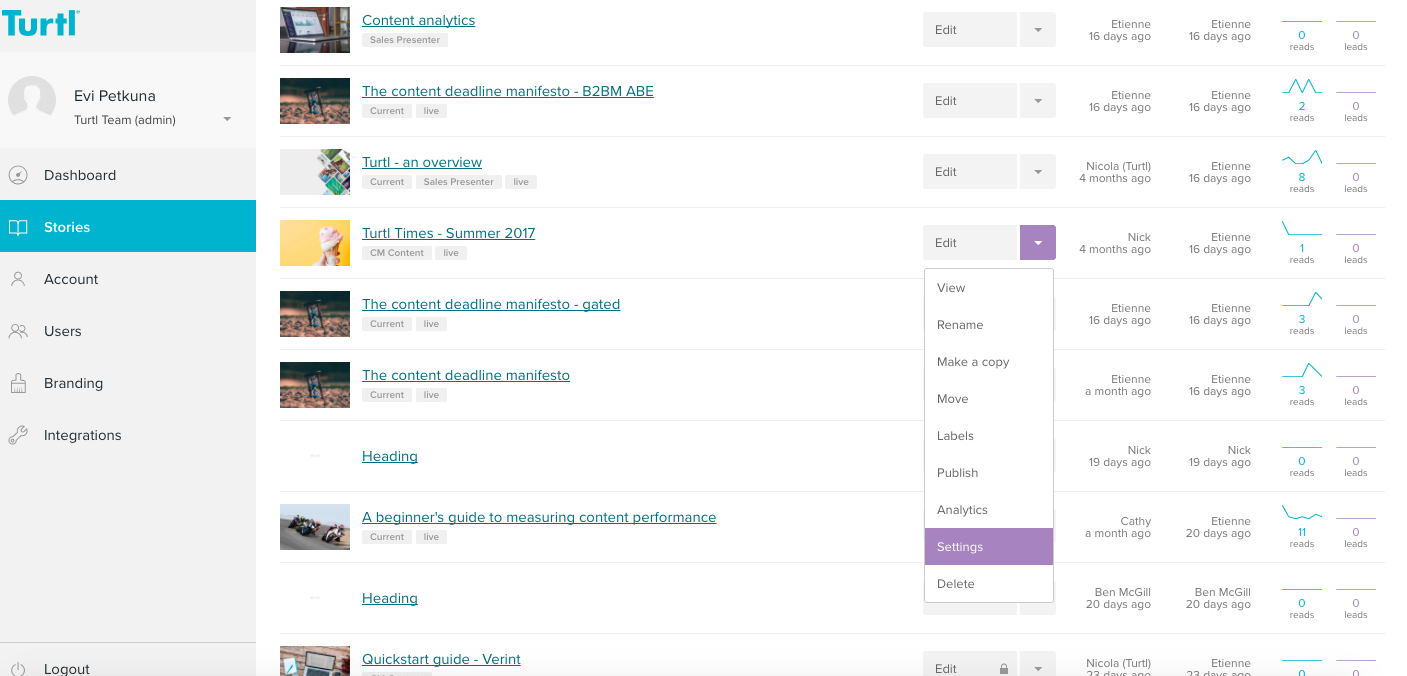Screen dimensions: 1407x676
Task: Open A beginner's guide to measuring content performance
Action: point(539,517)
